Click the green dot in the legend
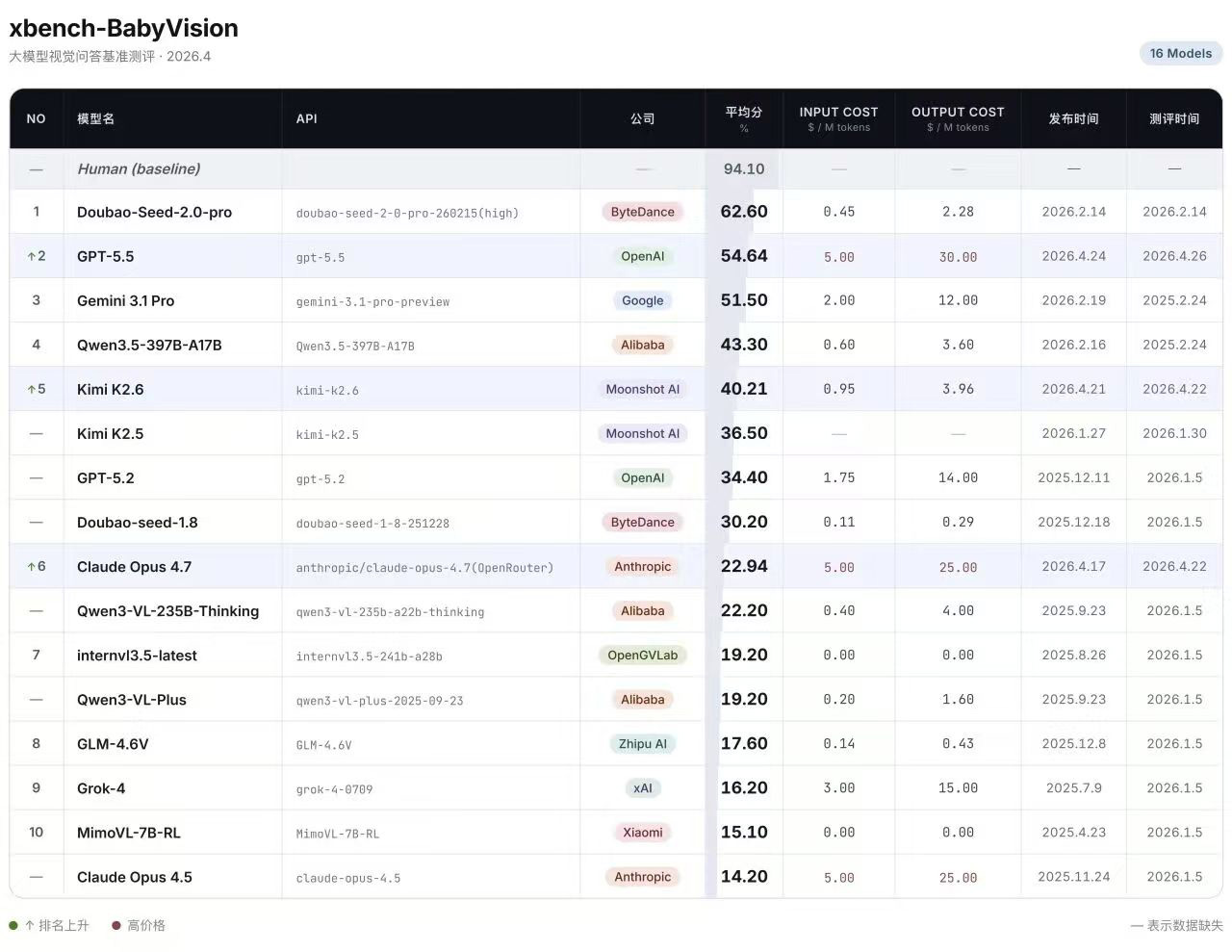The height and width of the screenshot is (952, 1232). [x=13, y=926]
